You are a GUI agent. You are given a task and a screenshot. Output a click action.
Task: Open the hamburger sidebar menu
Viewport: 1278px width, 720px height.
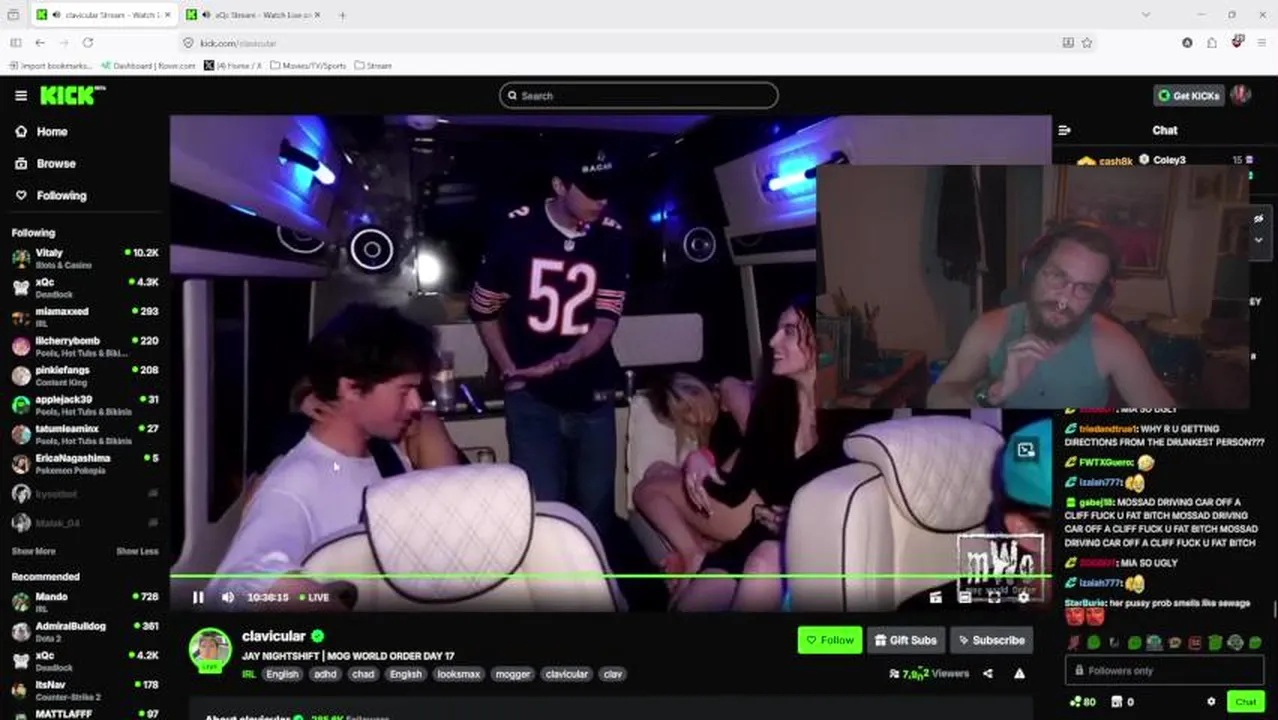coord(21,95)
